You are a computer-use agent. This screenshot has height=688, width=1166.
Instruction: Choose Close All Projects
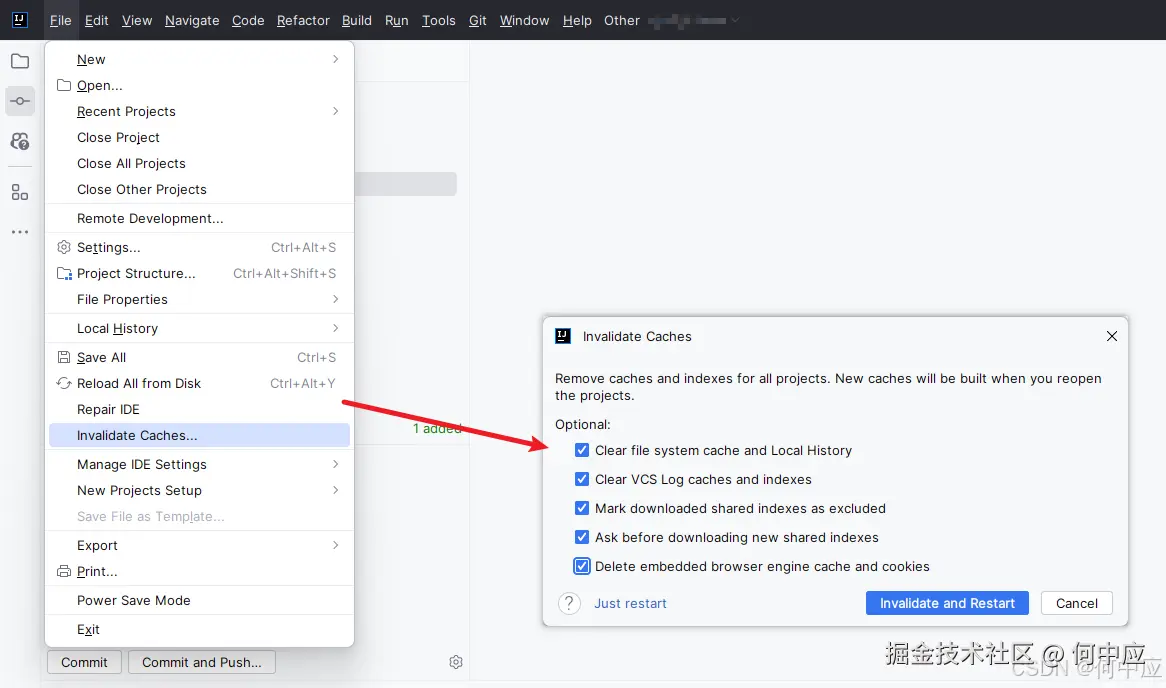tap(199, 163)
